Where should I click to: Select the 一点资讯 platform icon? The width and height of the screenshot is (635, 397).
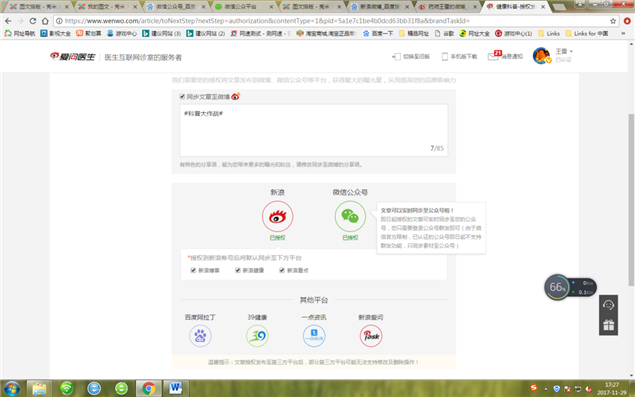[314, 336]
